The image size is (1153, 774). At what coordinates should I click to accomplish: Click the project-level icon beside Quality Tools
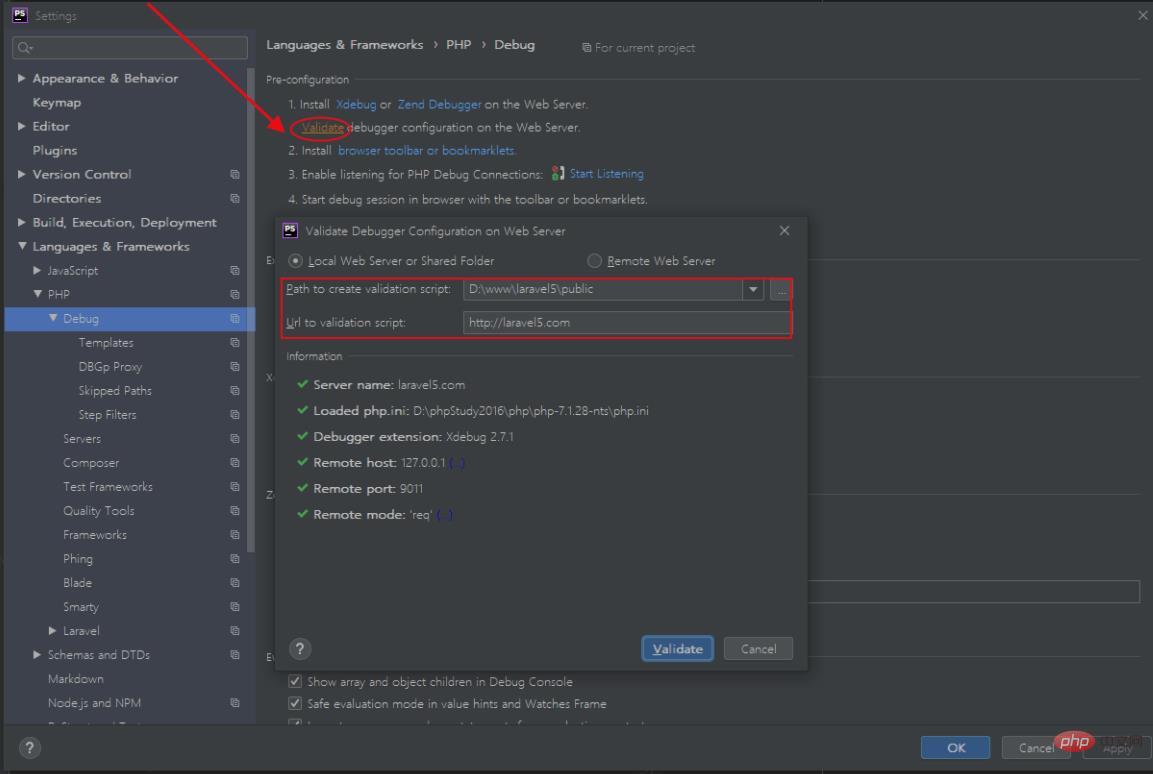(x=235, y=511)
